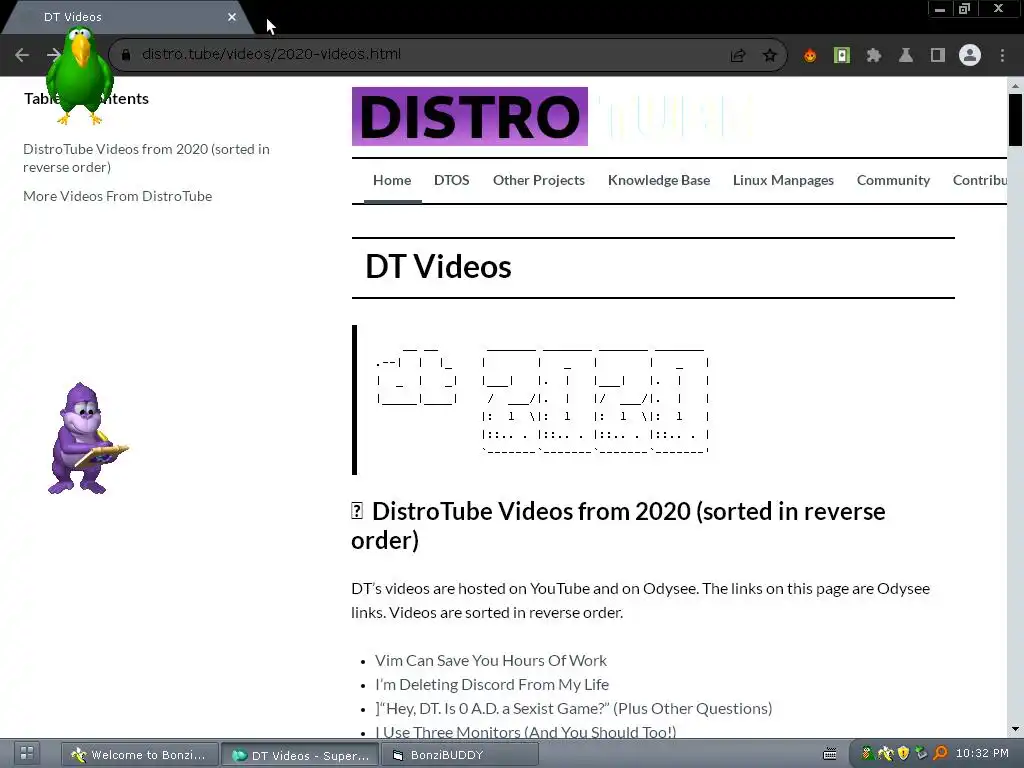Open the flame-face extension icon

(x=810, y=56)
